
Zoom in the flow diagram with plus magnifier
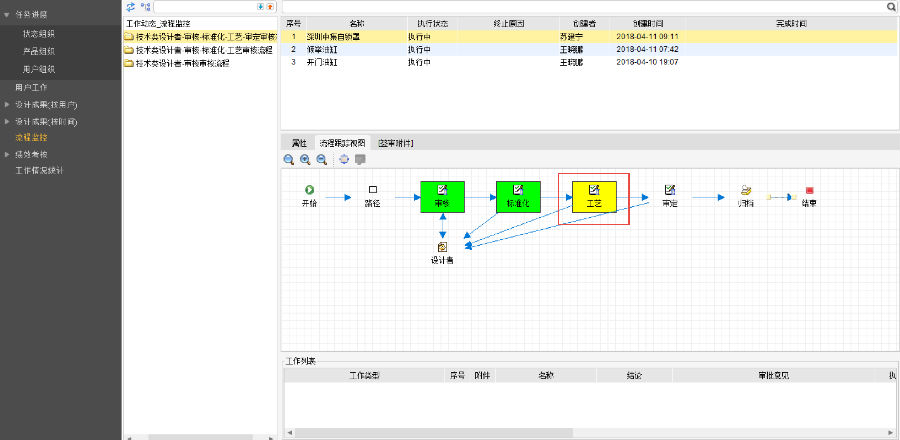pos(305,159)
